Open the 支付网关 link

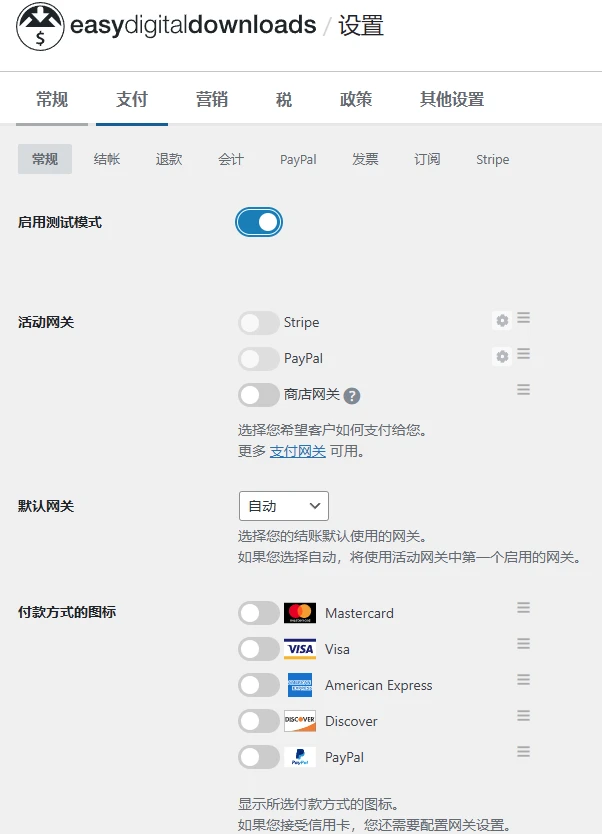pos(298,452)
